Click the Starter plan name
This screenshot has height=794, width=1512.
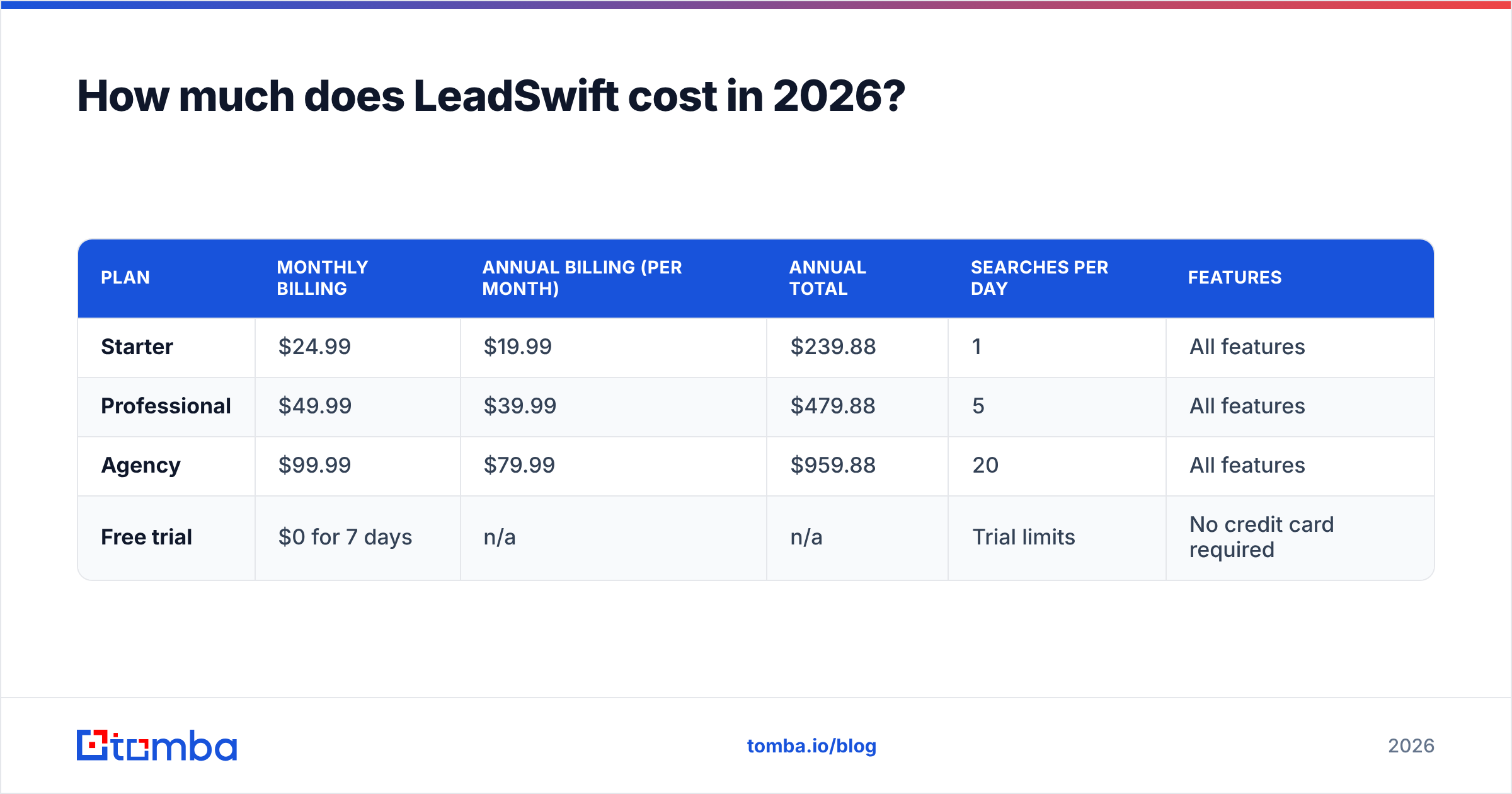click(x=137, y=347)
